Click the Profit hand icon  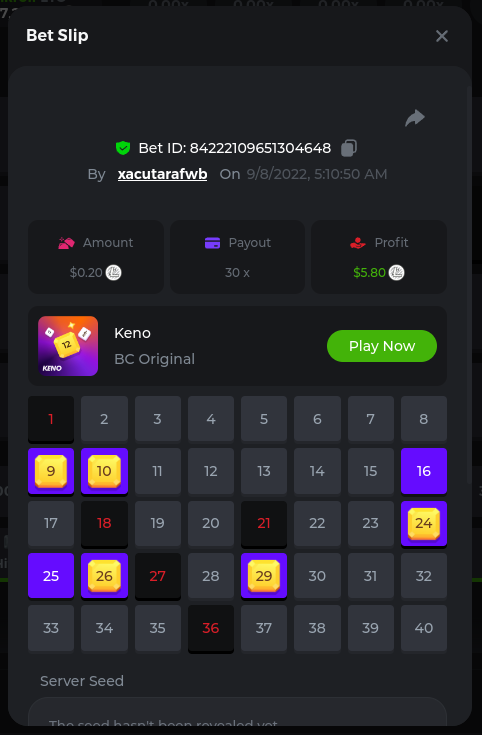point(358,243)
